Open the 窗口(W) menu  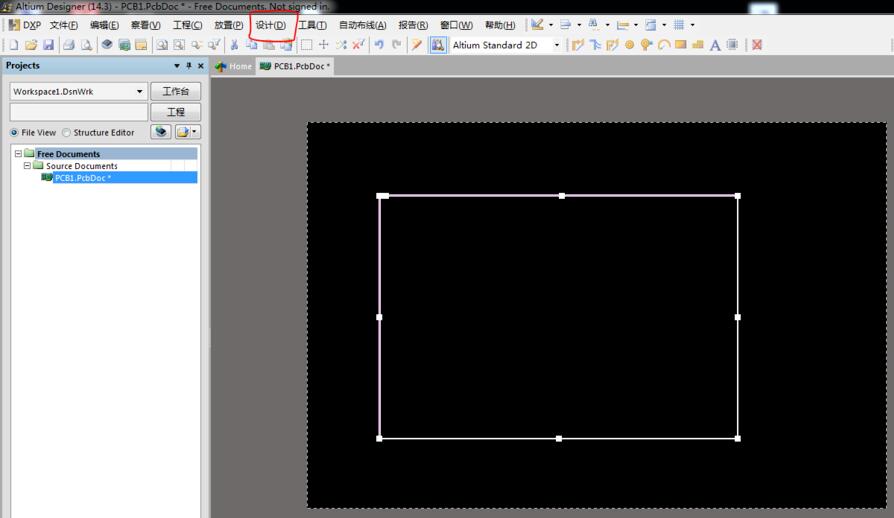[456, 25]
